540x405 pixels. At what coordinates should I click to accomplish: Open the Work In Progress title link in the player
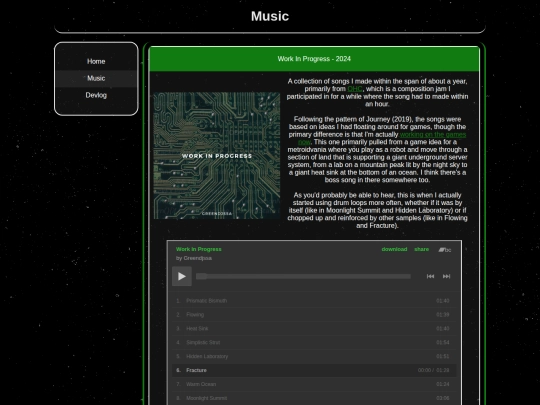(x=199, y=249)
